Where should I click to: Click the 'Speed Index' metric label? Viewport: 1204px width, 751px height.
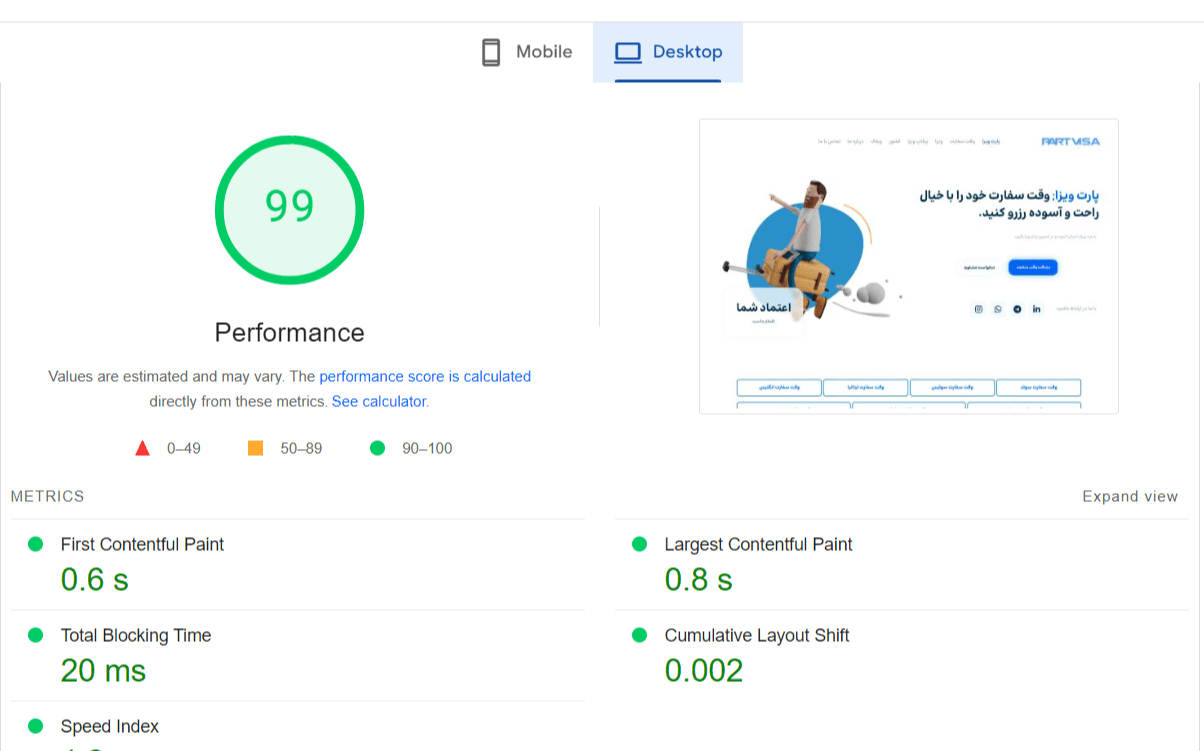tap(110, 727)
